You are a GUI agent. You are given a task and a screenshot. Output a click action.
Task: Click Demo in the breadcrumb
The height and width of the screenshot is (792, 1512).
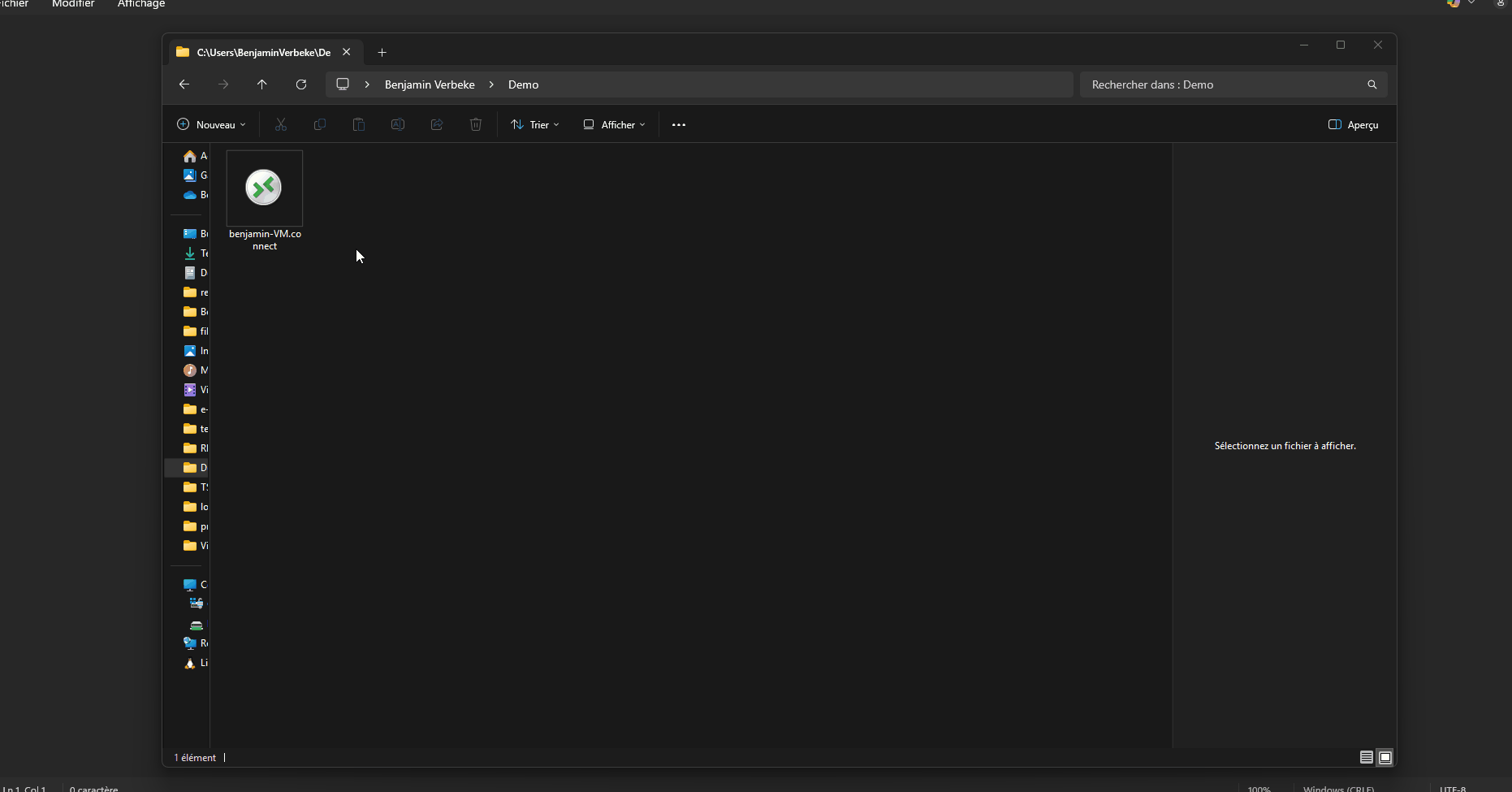click(524, 84)
